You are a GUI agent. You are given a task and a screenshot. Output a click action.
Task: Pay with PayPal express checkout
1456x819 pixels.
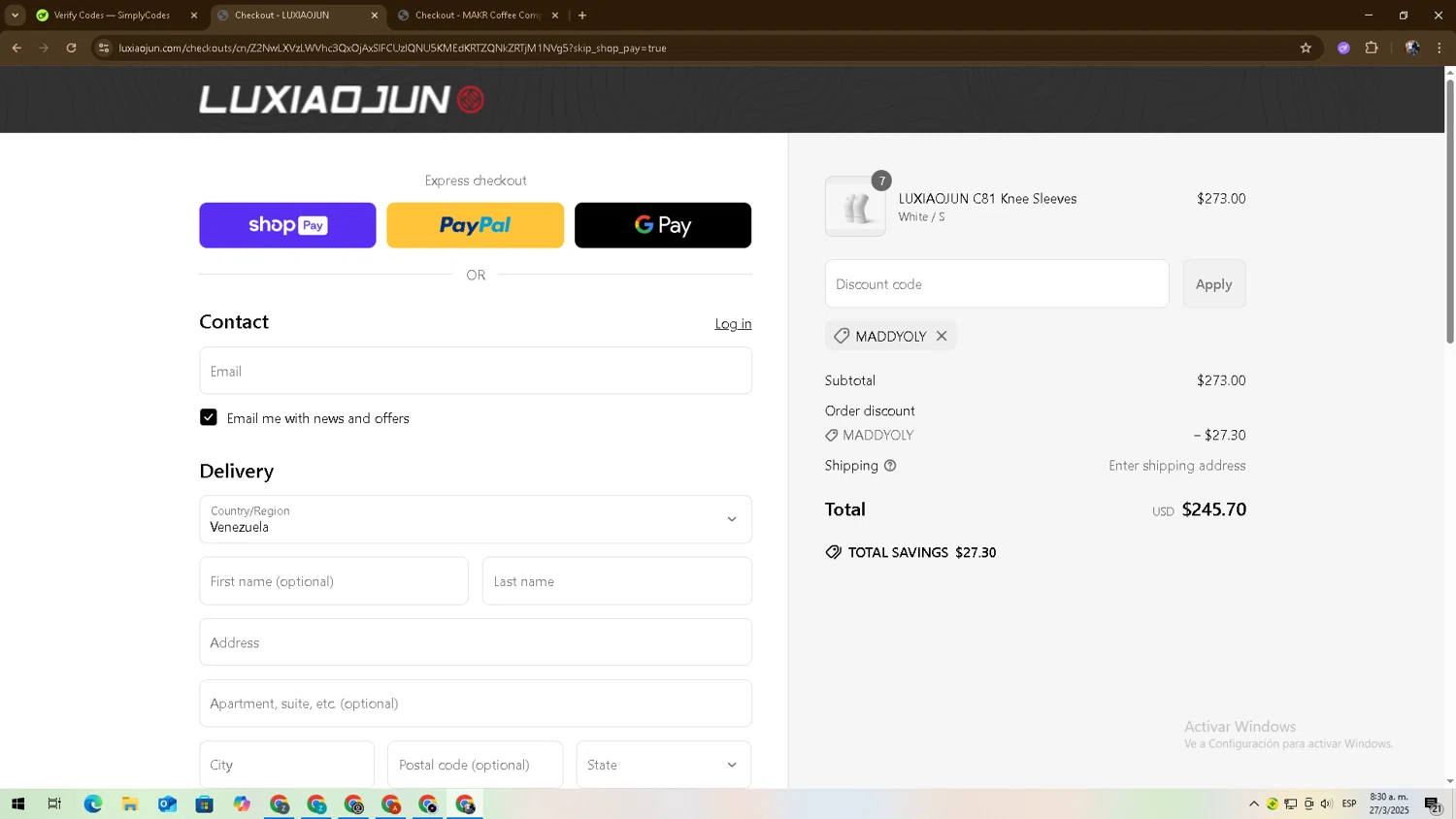476,225
